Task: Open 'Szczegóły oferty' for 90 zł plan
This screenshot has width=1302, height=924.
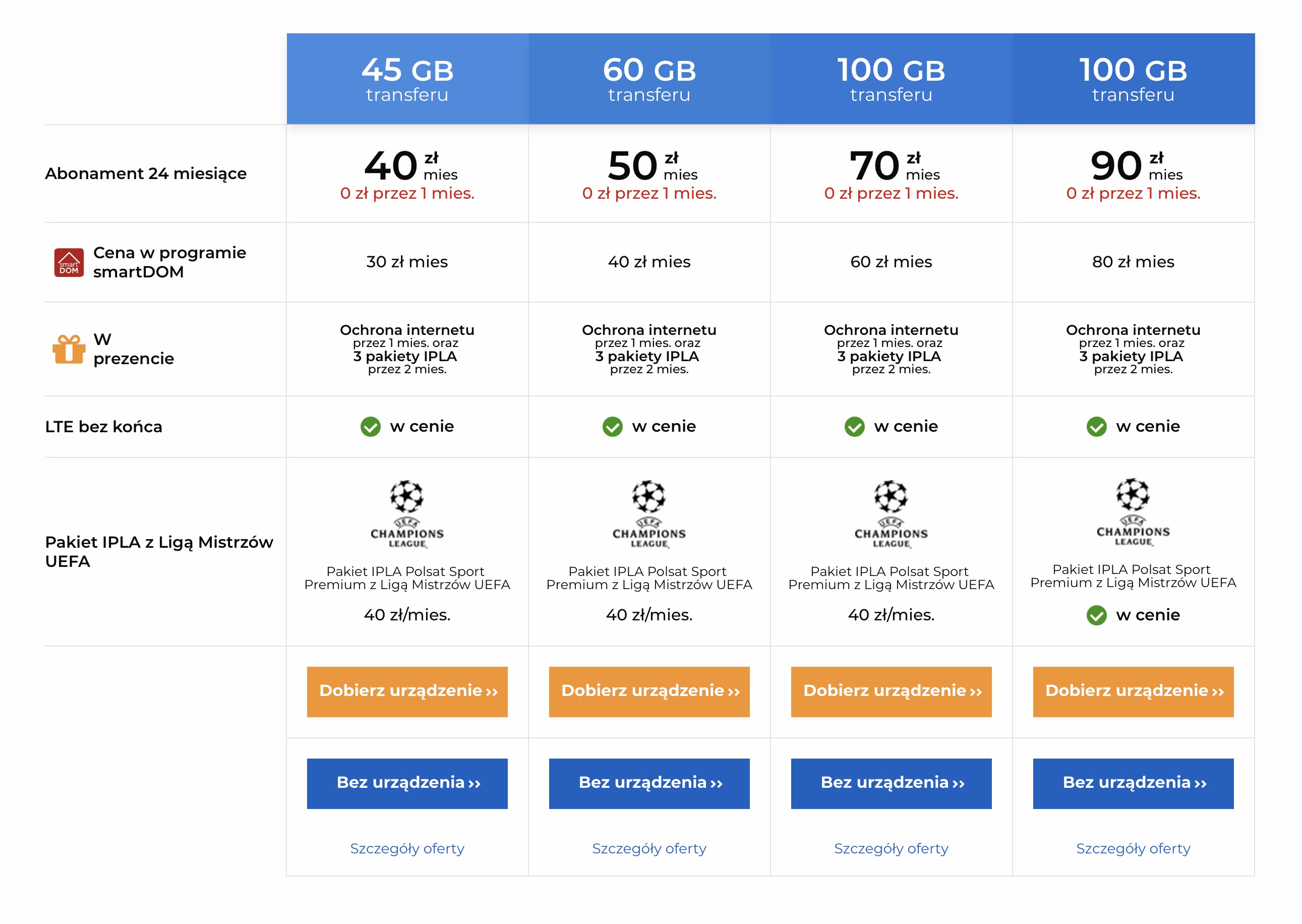Action: [1133, 848]
